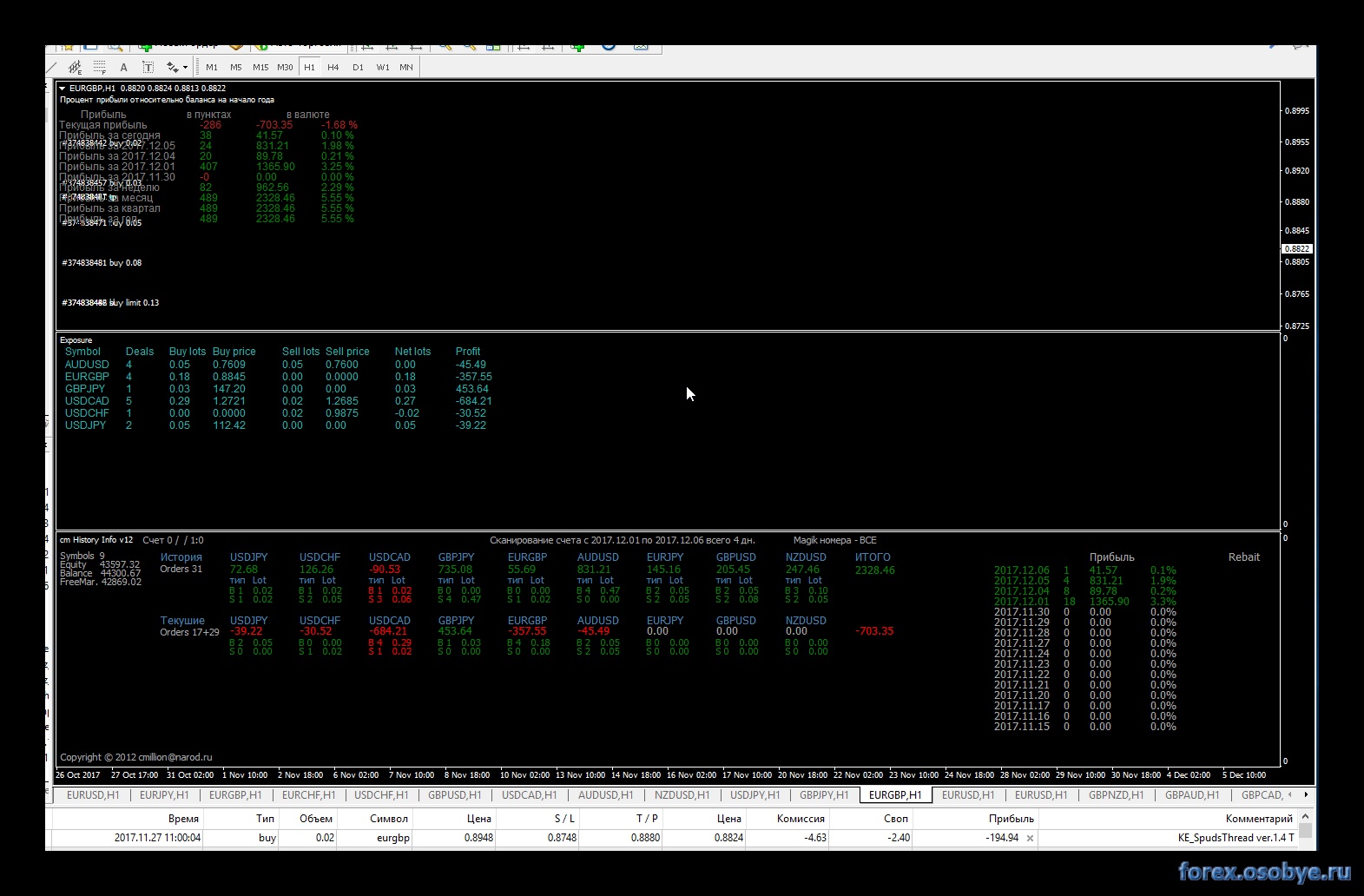Open the USDCHF,H1 chart tab
1364x896 pixels.
(x=381, y=794)
